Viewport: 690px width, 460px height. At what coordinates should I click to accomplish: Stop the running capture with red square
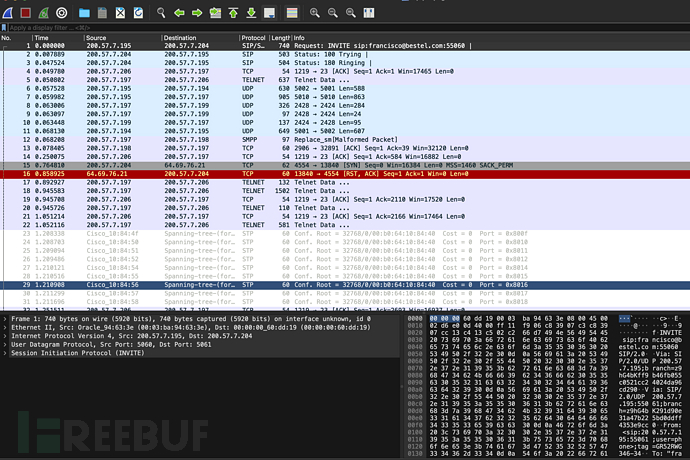pyautogui.click(x=26, y=13)
